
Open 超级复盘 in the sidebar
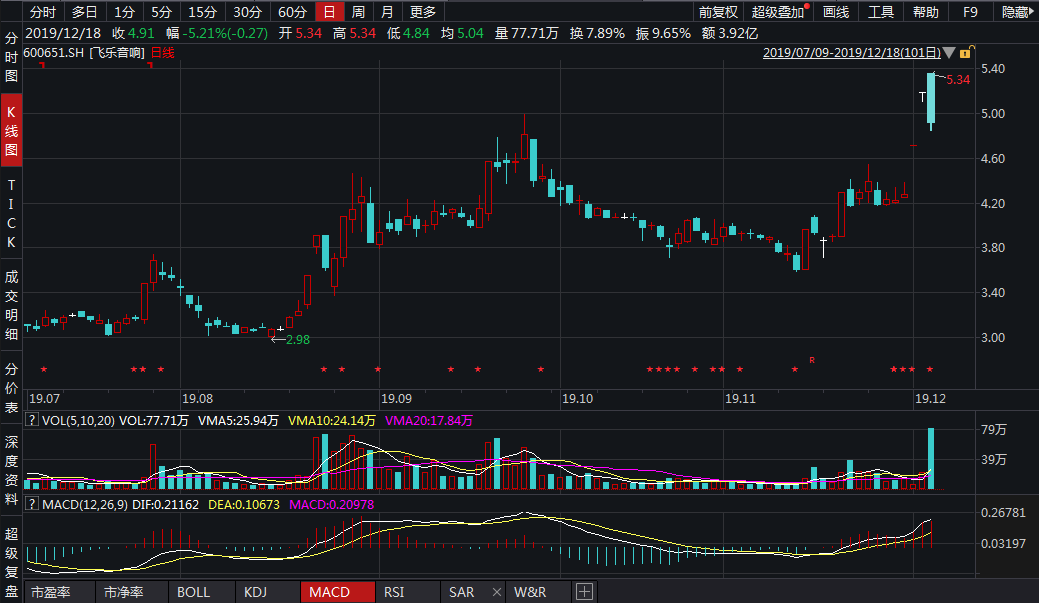point(11,562)
